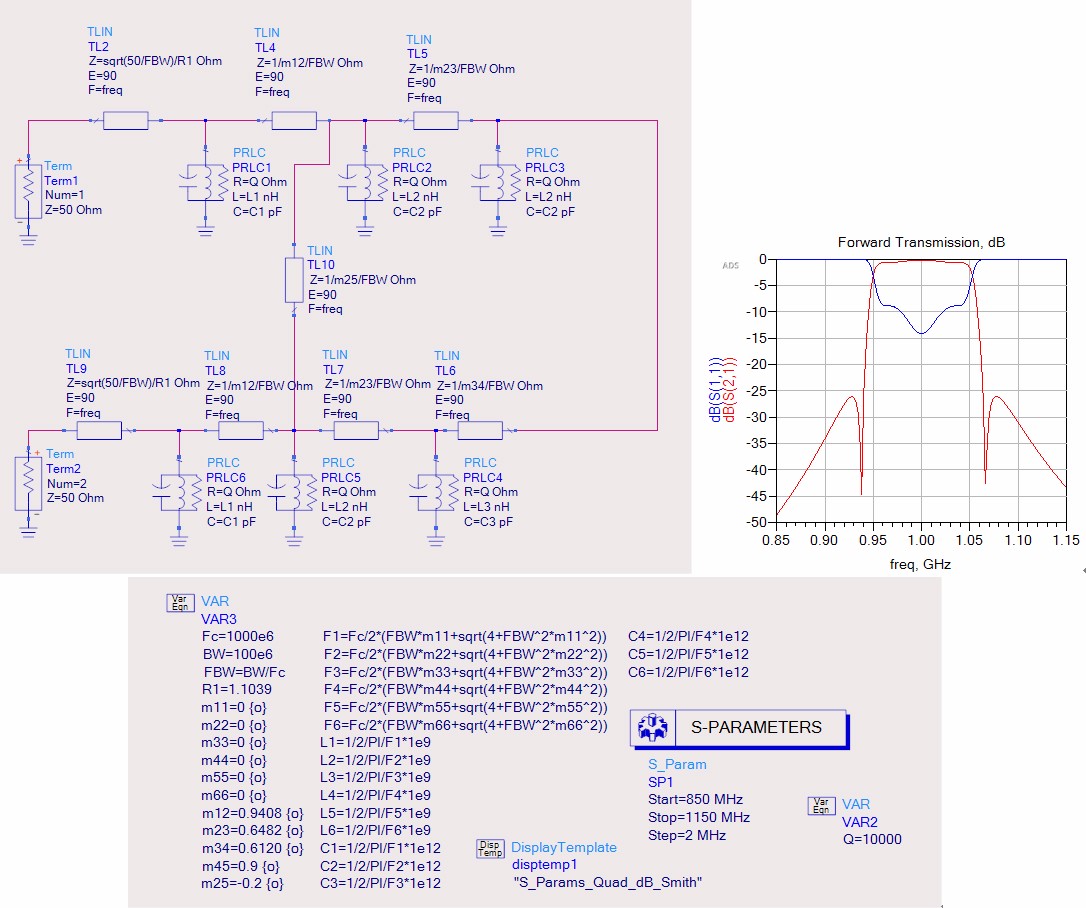Click the TL2 transmission line symbol

[x=125, y=121]
